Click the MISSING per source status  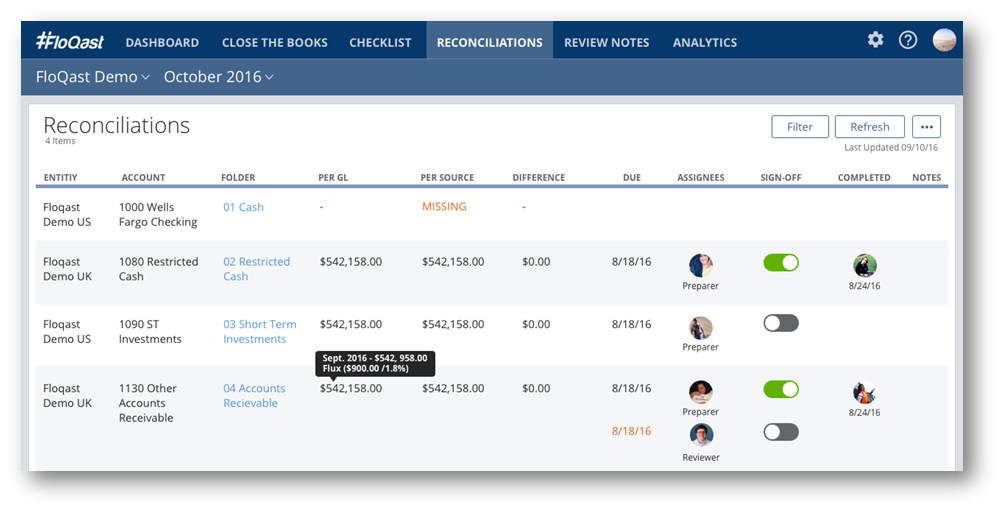(444, 206)
